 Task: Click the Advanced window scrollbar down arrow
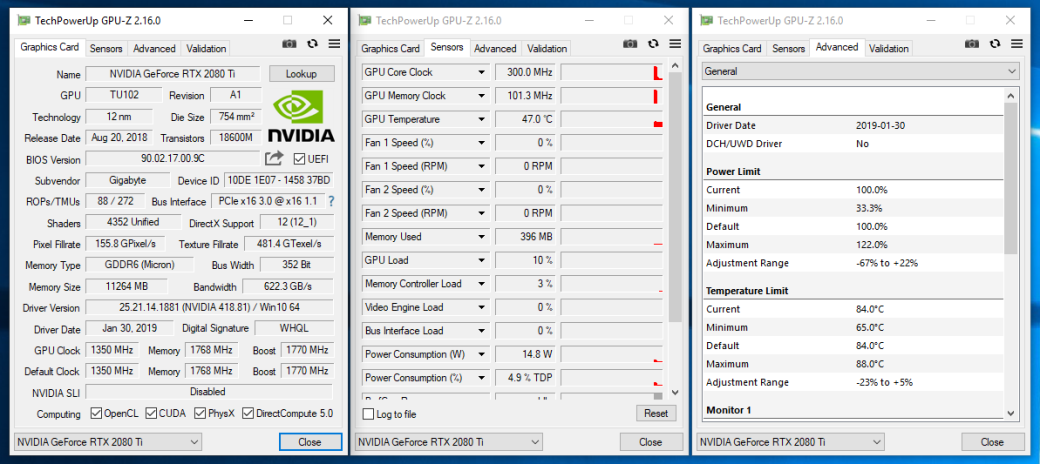click(x=1011, y=413)
